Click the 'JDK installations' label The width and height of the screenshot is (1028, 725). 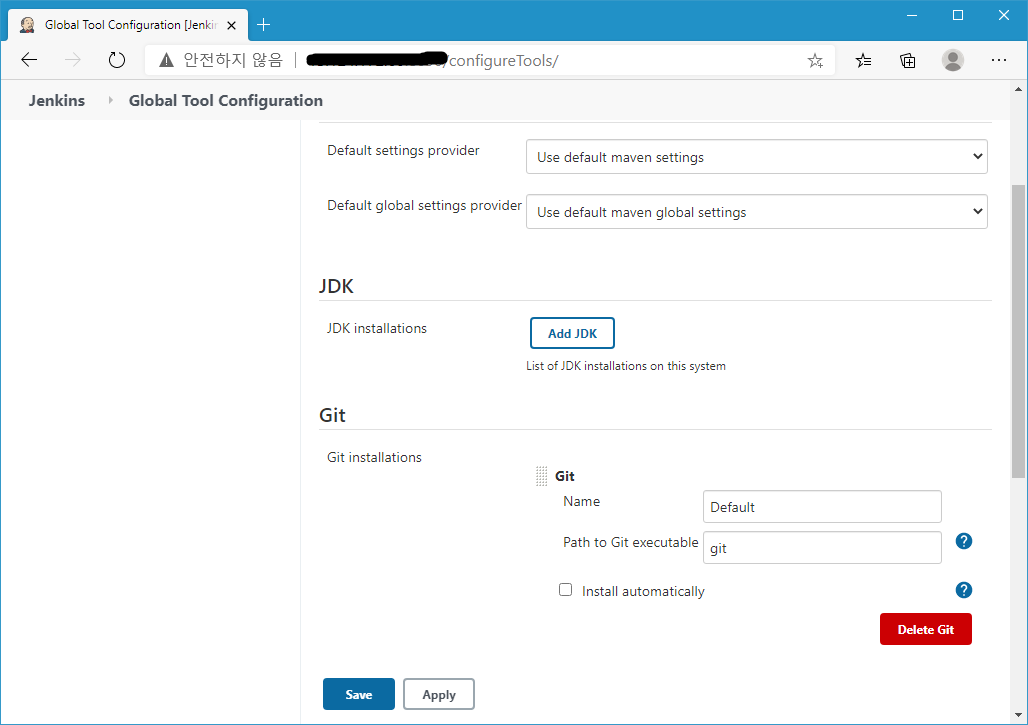pos(377,328)
